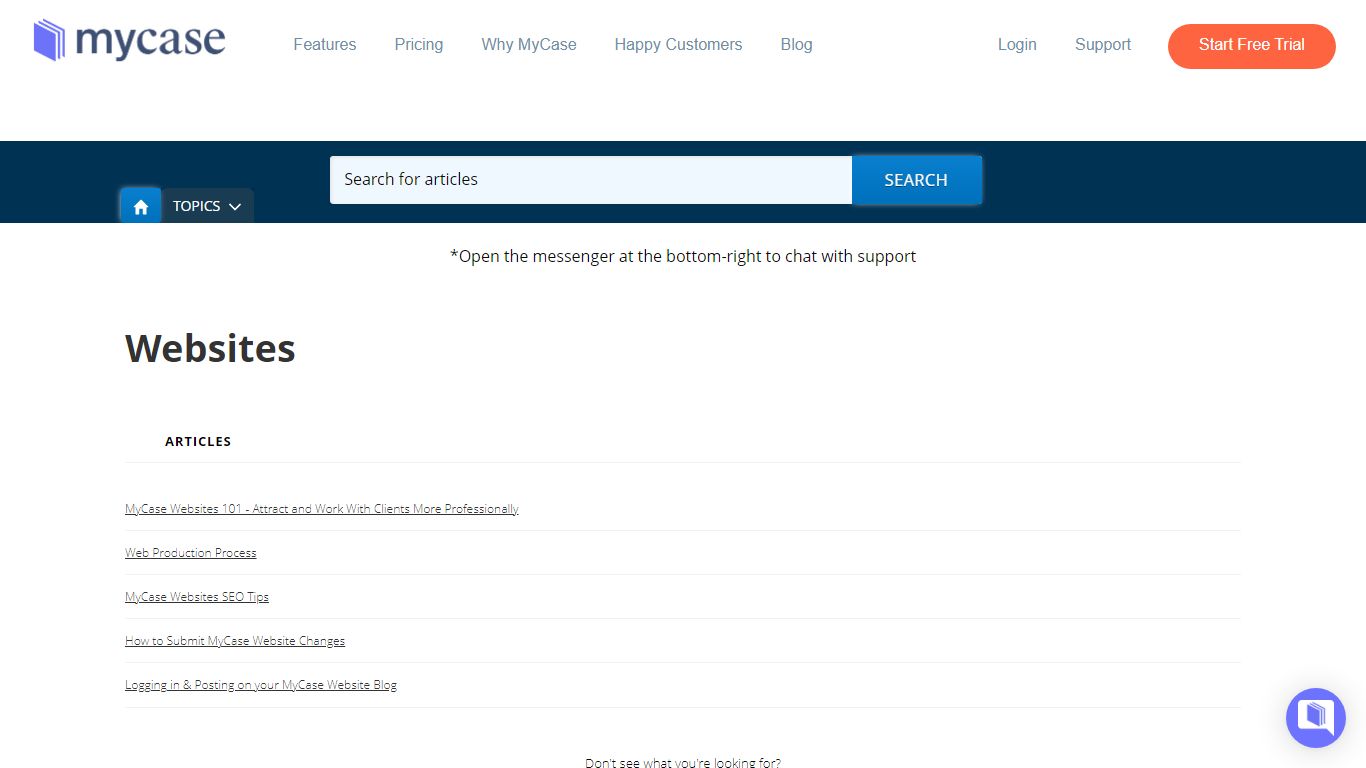Expand the Topics dropdown

point(207,206)
